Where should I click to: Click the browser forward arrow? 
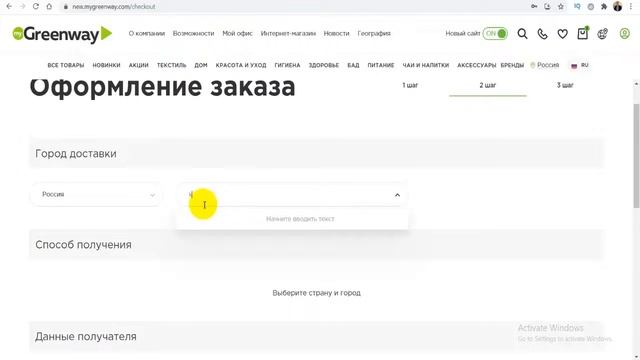(22, 7)
